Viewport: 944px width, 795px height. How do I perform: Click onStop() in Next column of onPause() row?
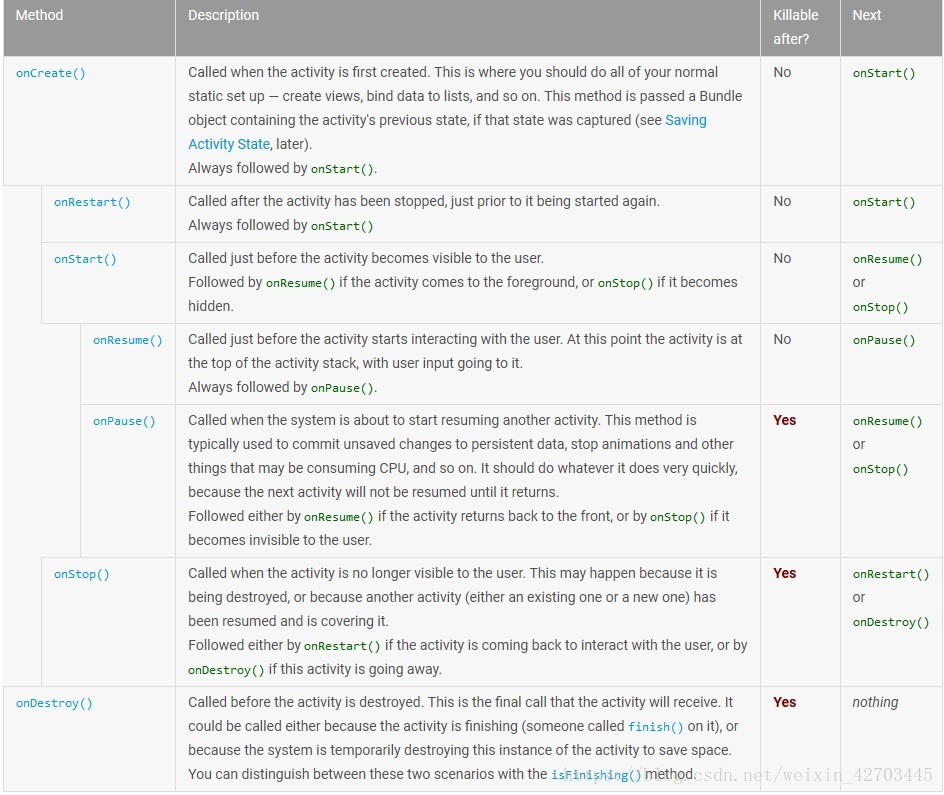click(880, 469)
